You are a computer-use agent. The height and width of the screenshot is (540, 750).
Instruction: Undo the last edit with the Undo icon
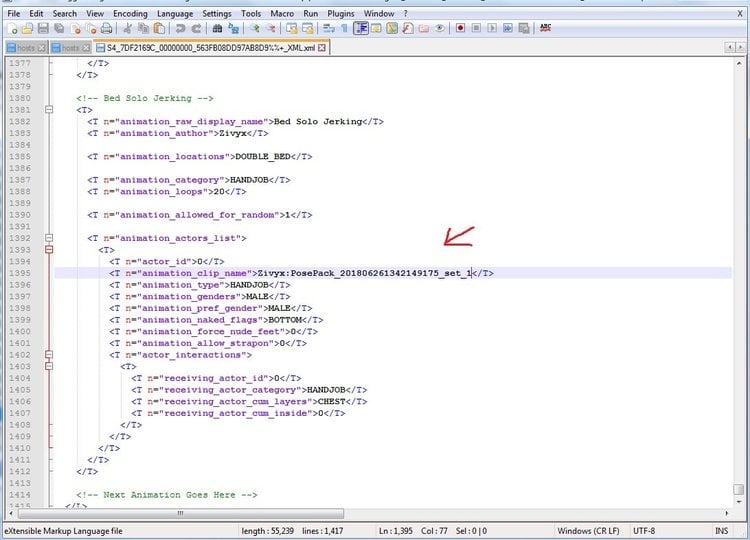point(180,29)
